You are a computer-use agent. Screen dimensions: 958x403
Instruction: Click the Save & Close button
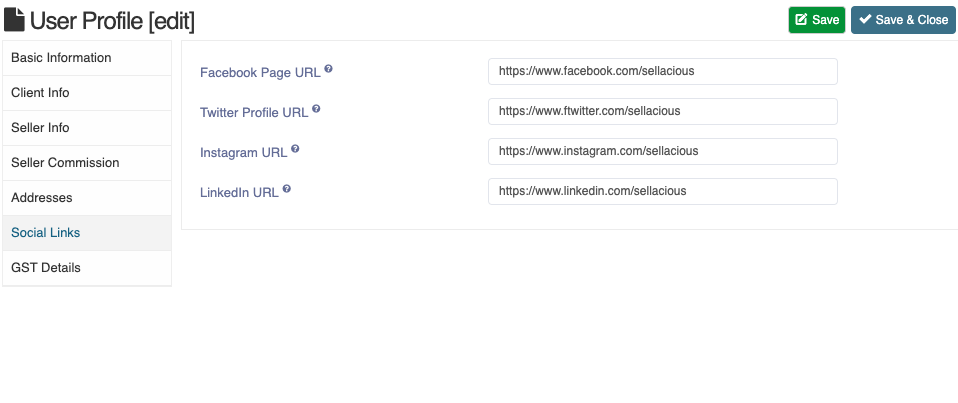coord(903,20)
